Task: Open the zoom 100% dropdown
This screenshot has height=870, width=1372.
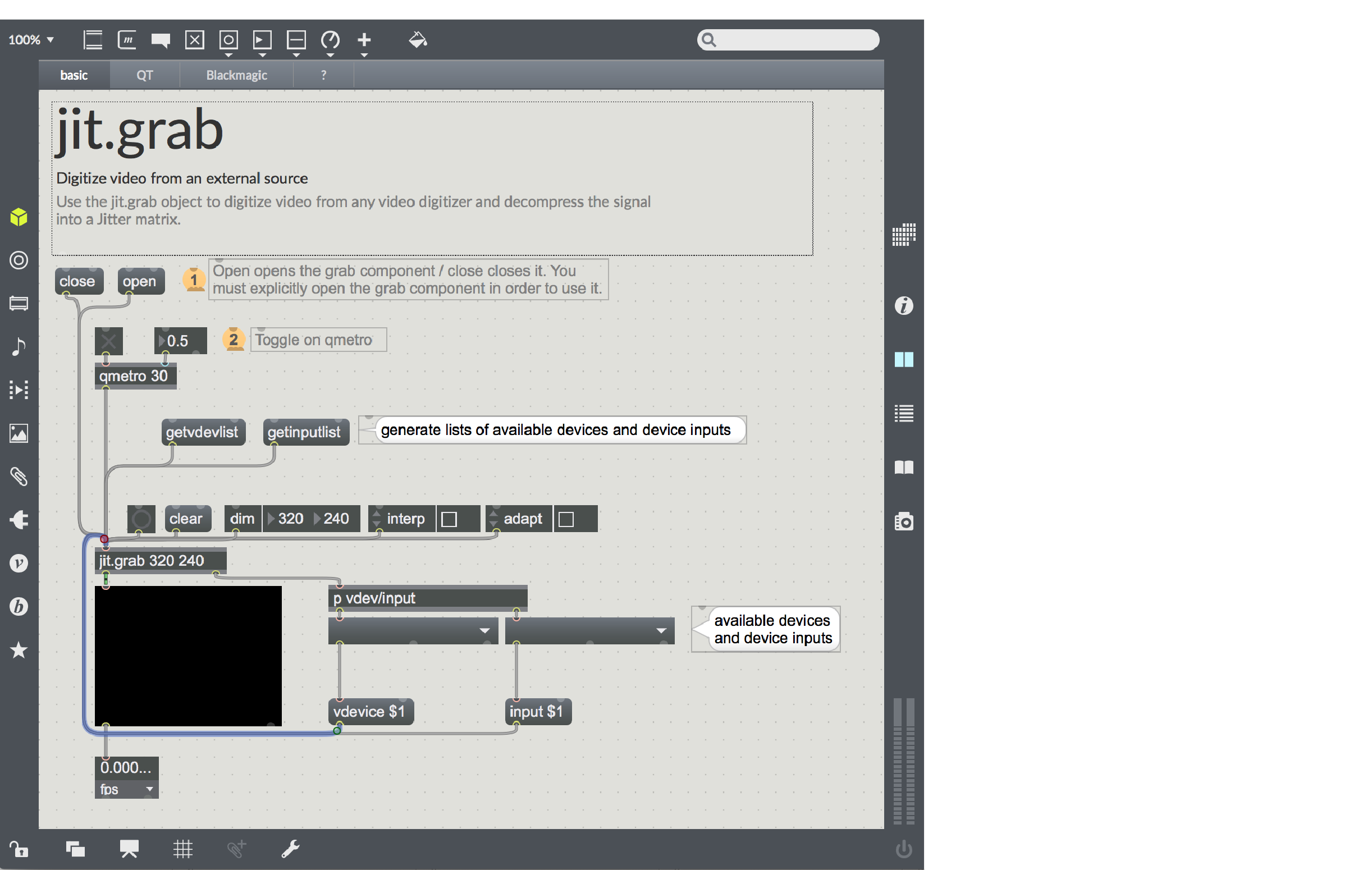Action: click(31, 40)
